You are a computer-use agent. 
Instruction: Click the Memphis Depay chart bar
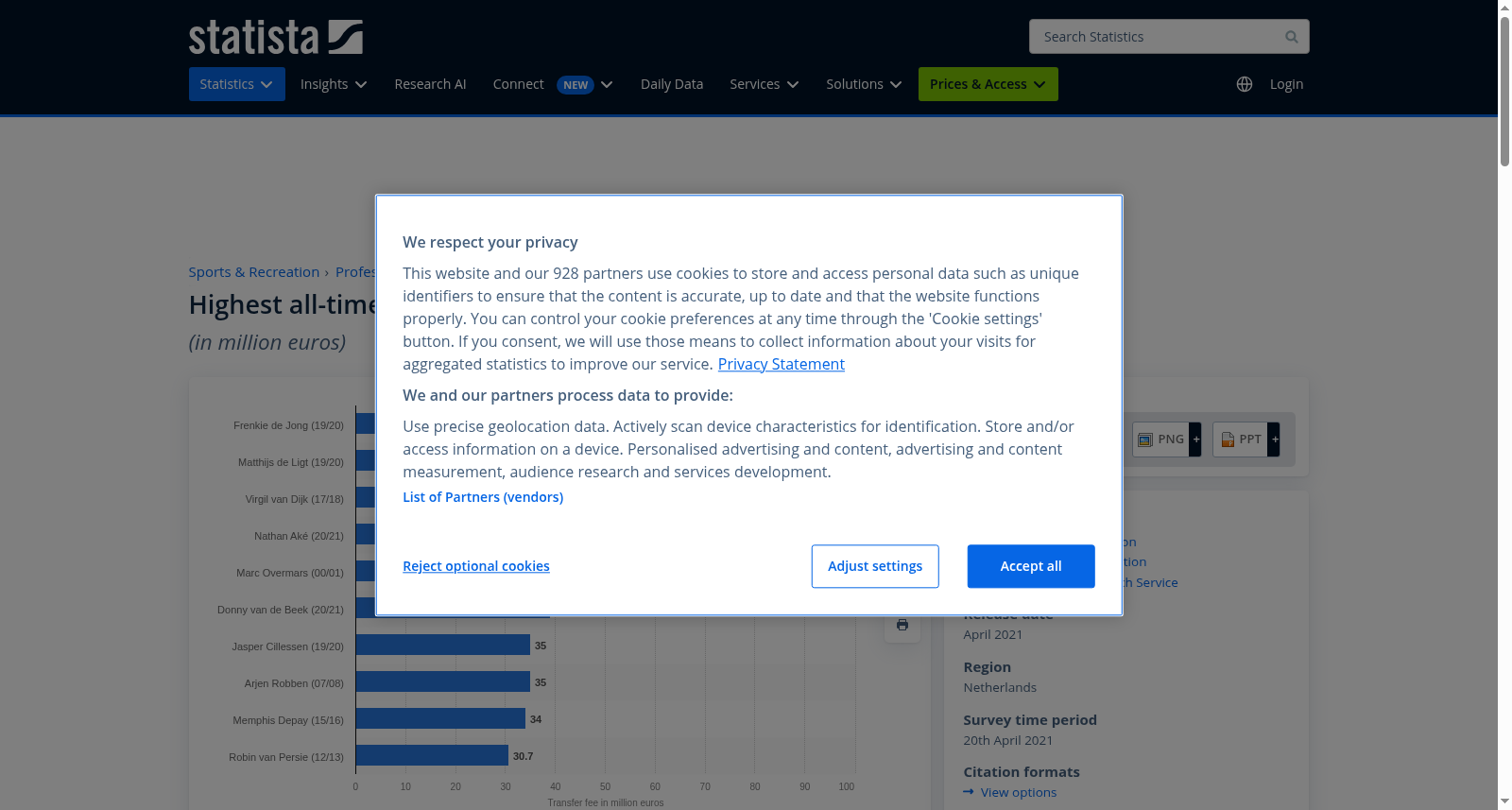(440, 718)
